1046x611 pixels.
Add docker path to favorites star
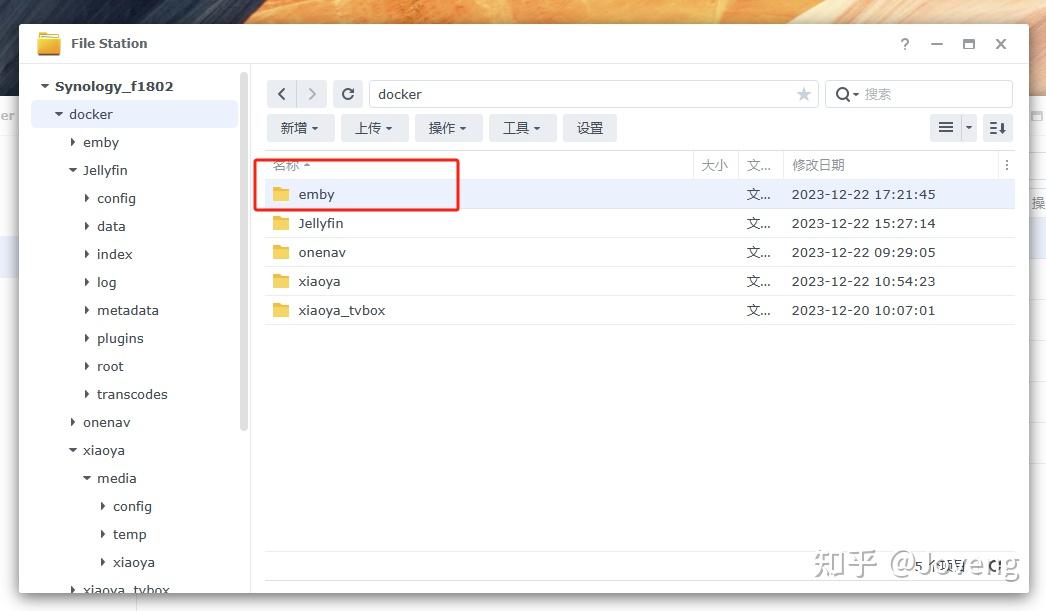[804, 94]
